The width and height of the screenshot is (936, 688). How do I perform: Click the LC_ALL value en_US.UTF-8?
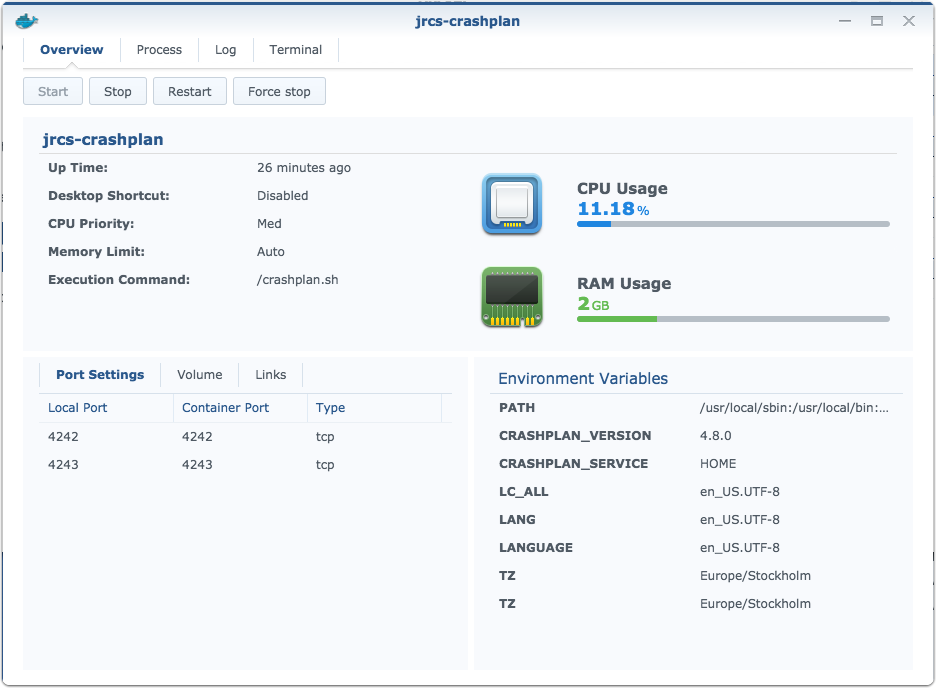(x=740, y=492)
